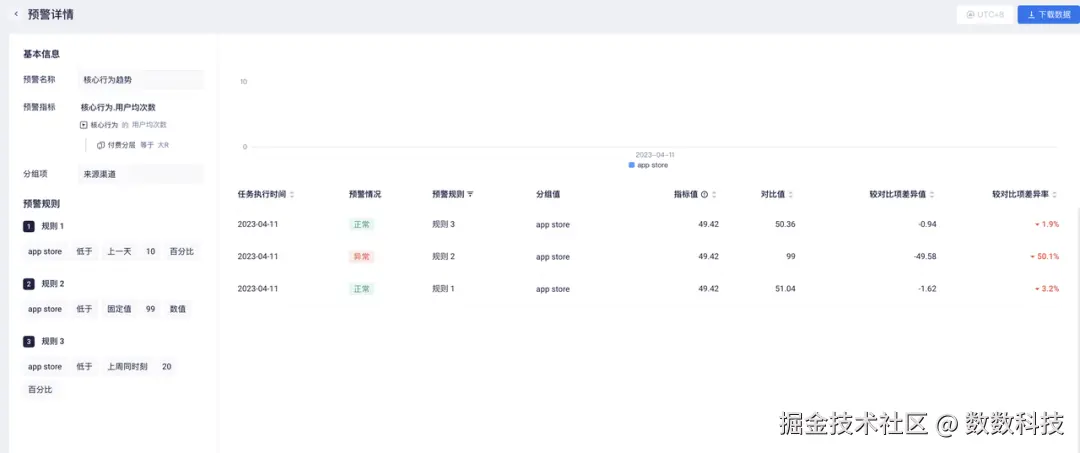Sort by 任务执行时间 column arrows
The height and width of the screenshot is (453, 1080).
[x=292, y=195]
